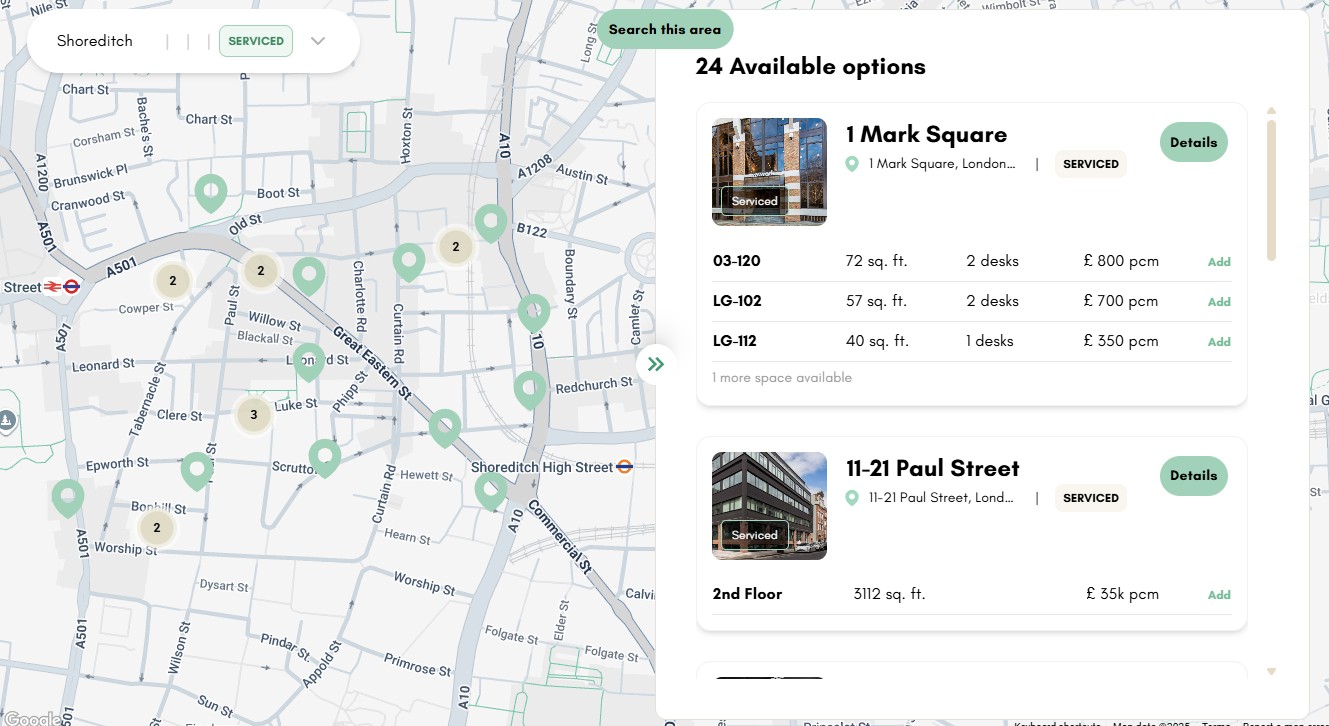Add space 03-120 to selection
The height and width of the screenshot is (726, 1329).
click(1219, 262)
